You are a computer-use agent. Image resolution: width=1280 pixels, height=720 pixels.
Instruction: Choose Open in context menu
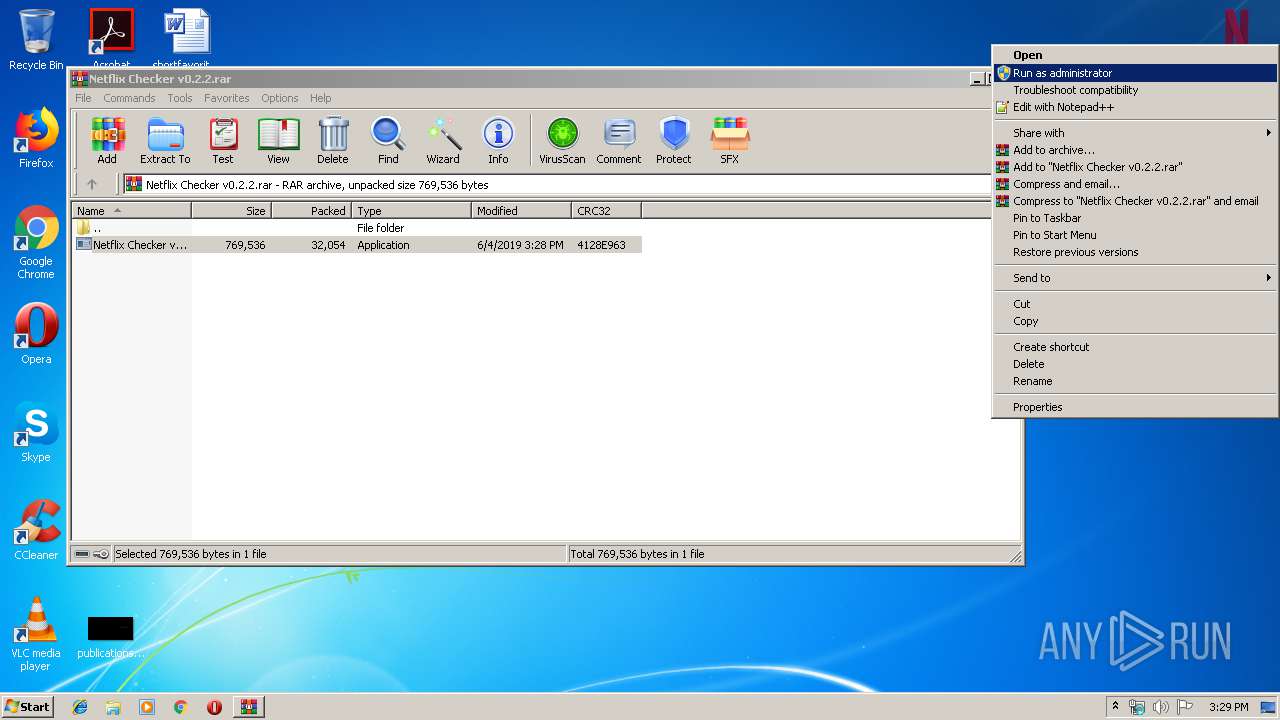1135,55
